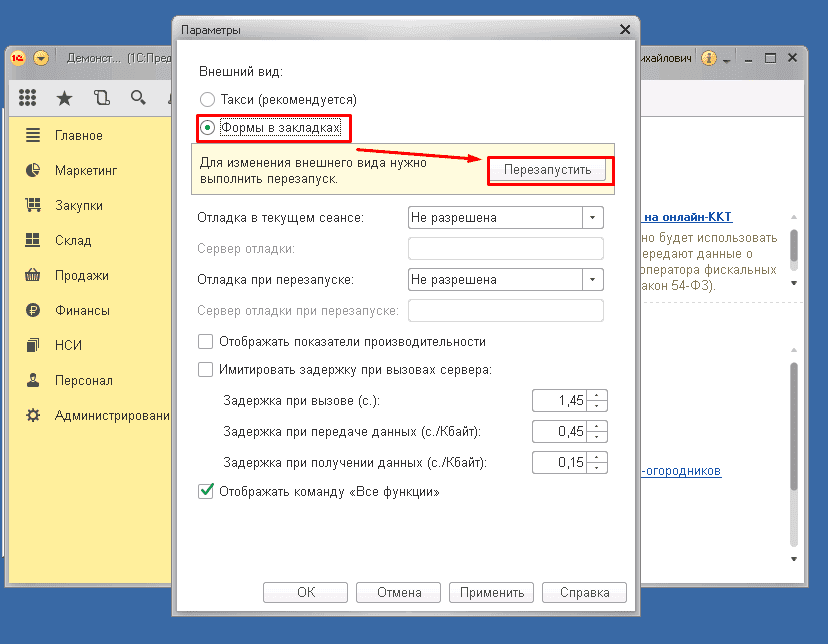Enable Отображать показатели производительности checkbox
Viewport: 828px width, 644px height.
click(x=206, y=342)
